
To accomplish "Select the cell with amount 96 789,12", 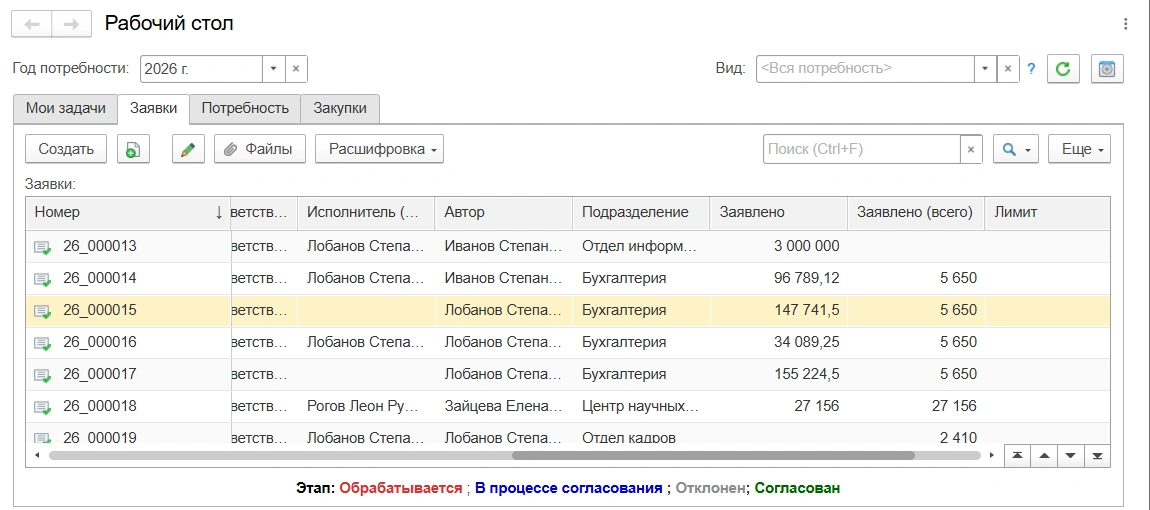I will point(779,278).
